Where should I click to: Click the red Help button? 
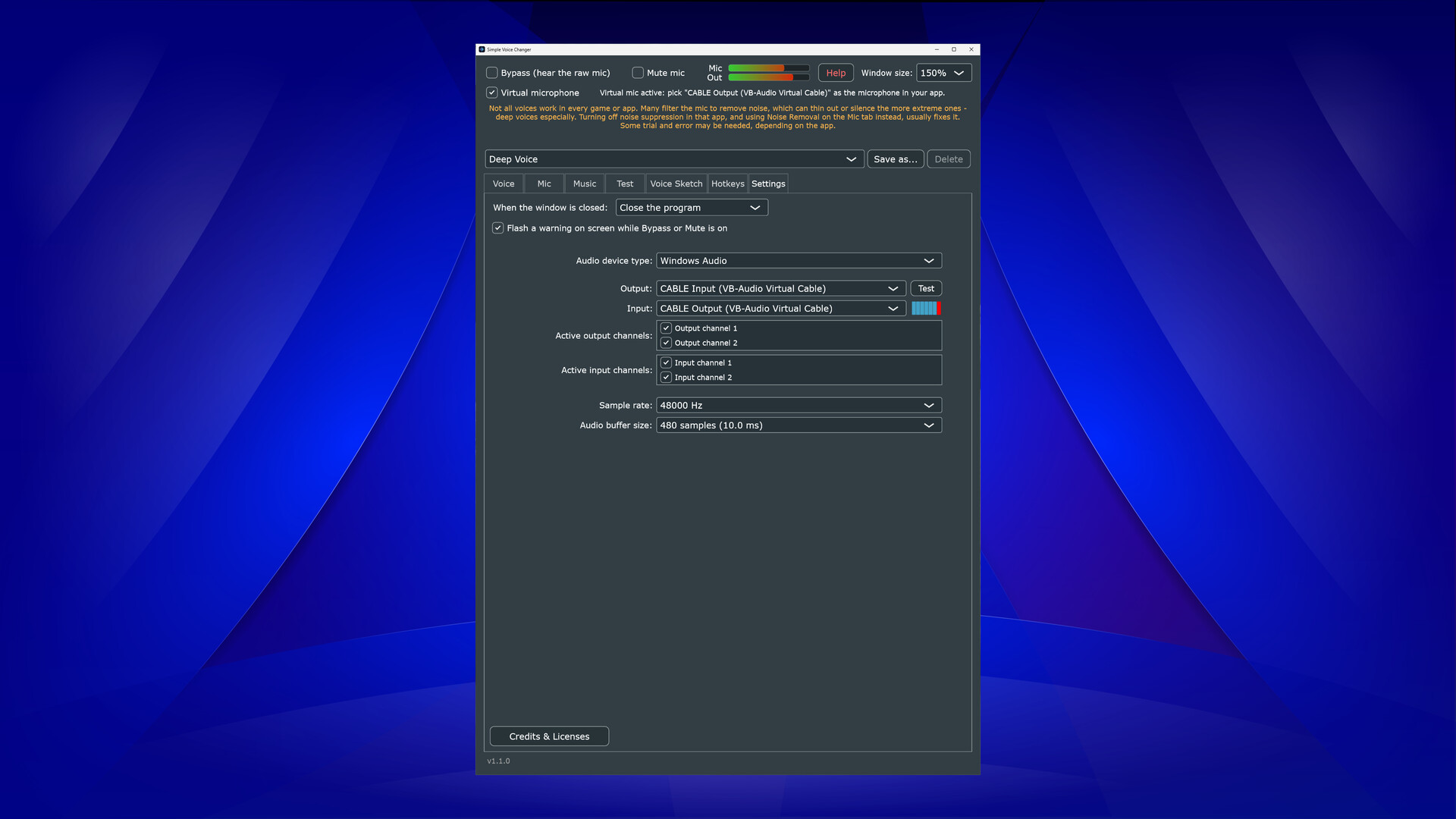click(x=836, y=73)
